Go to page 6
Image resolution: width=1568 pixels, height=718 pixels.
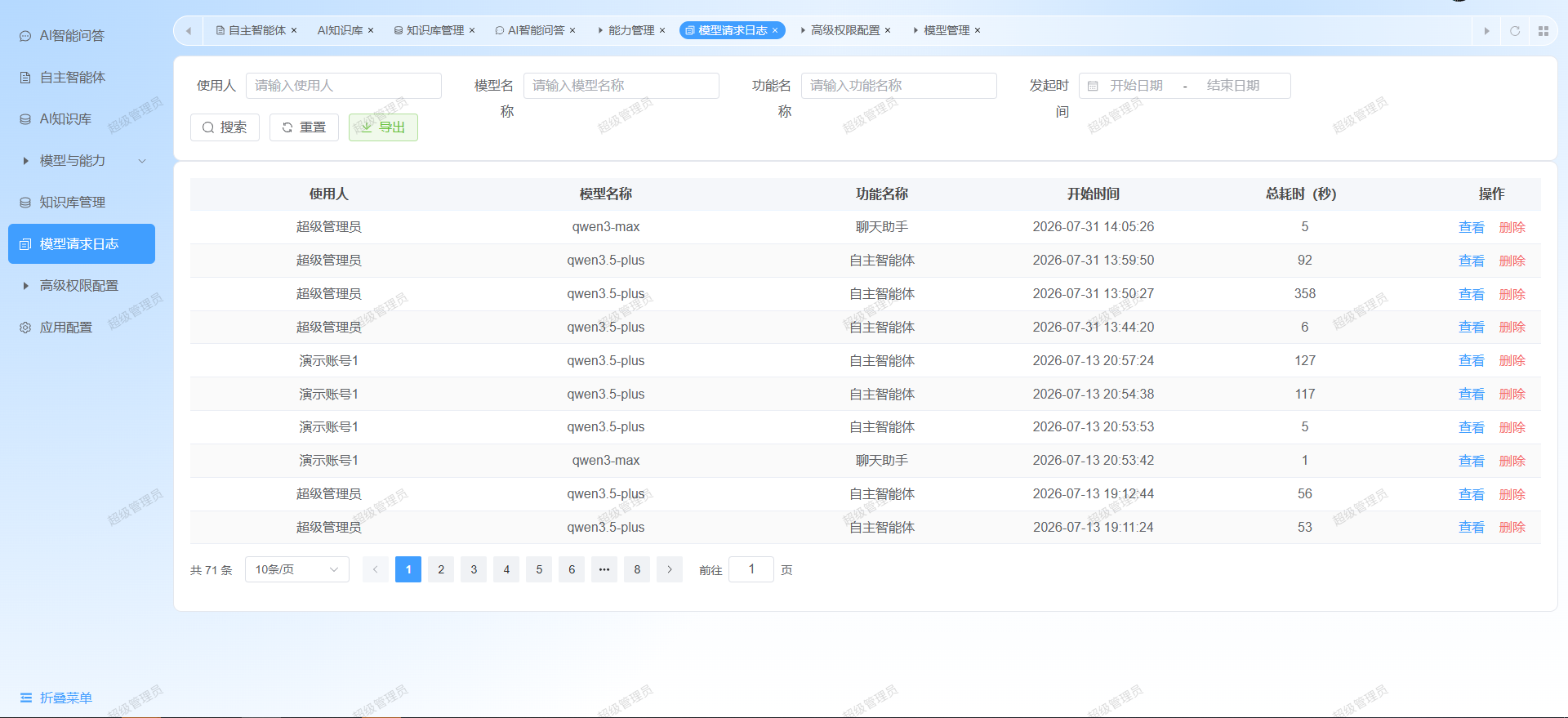[x=572, y=569]
